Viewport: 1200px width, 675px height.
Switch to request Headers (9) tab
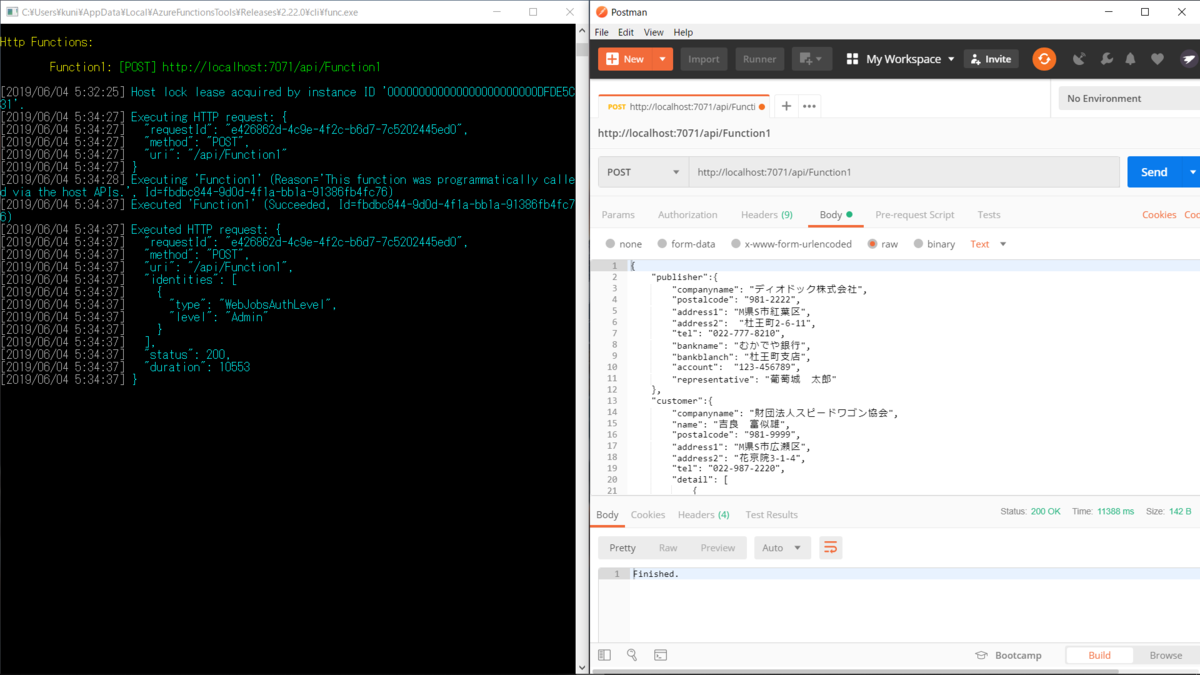tap(767, 215)
